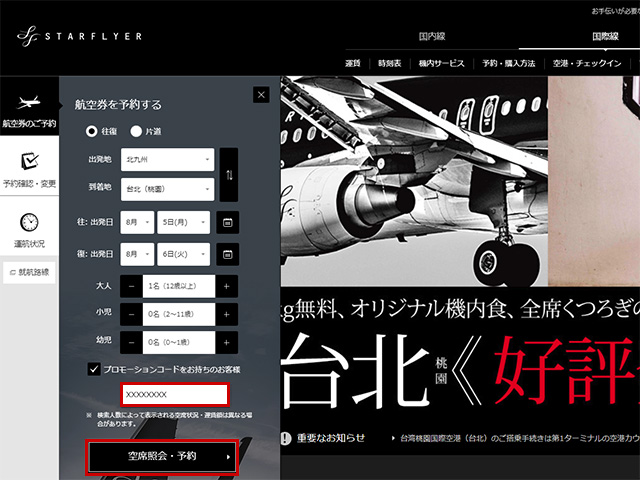Open 予約確認・変更 checkmark sidebar icon
The width and height of the screenshot is (640, 480).
pos(29,167)
